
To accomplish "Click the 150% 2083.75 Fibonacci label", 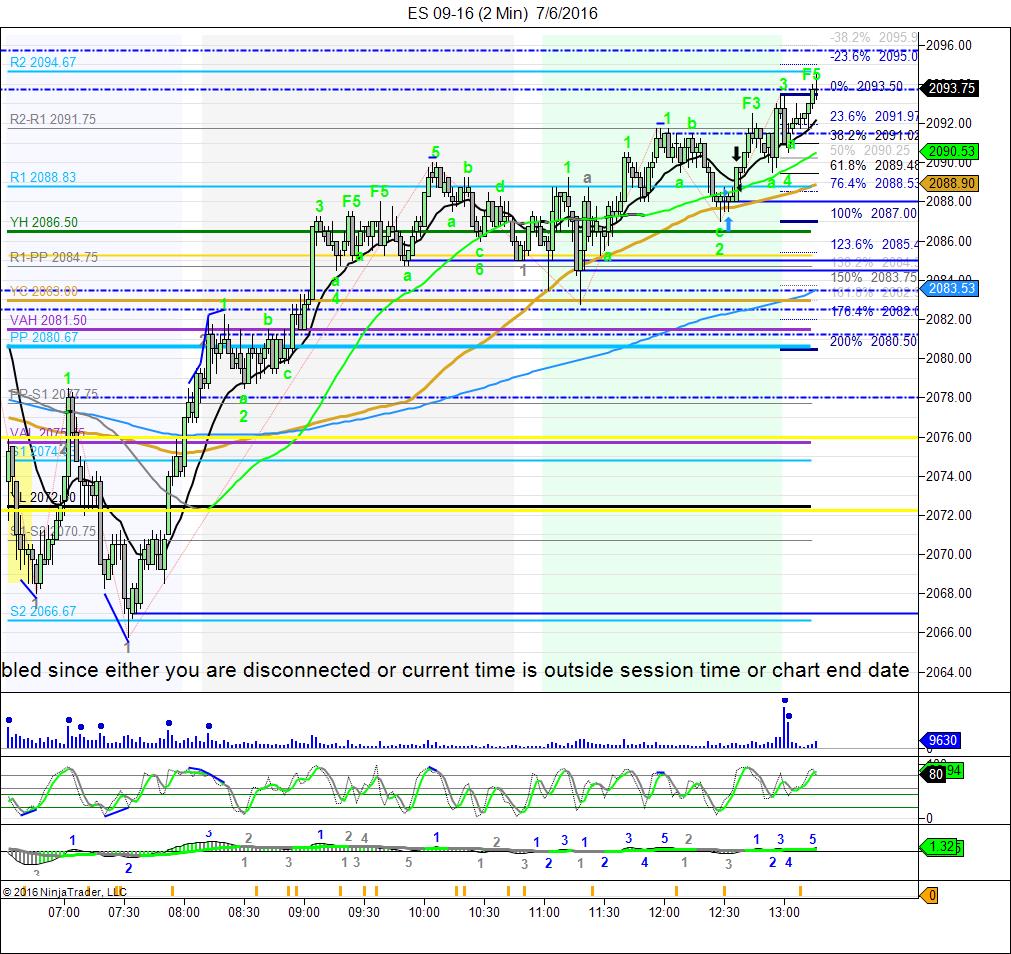I will (874, 277).
